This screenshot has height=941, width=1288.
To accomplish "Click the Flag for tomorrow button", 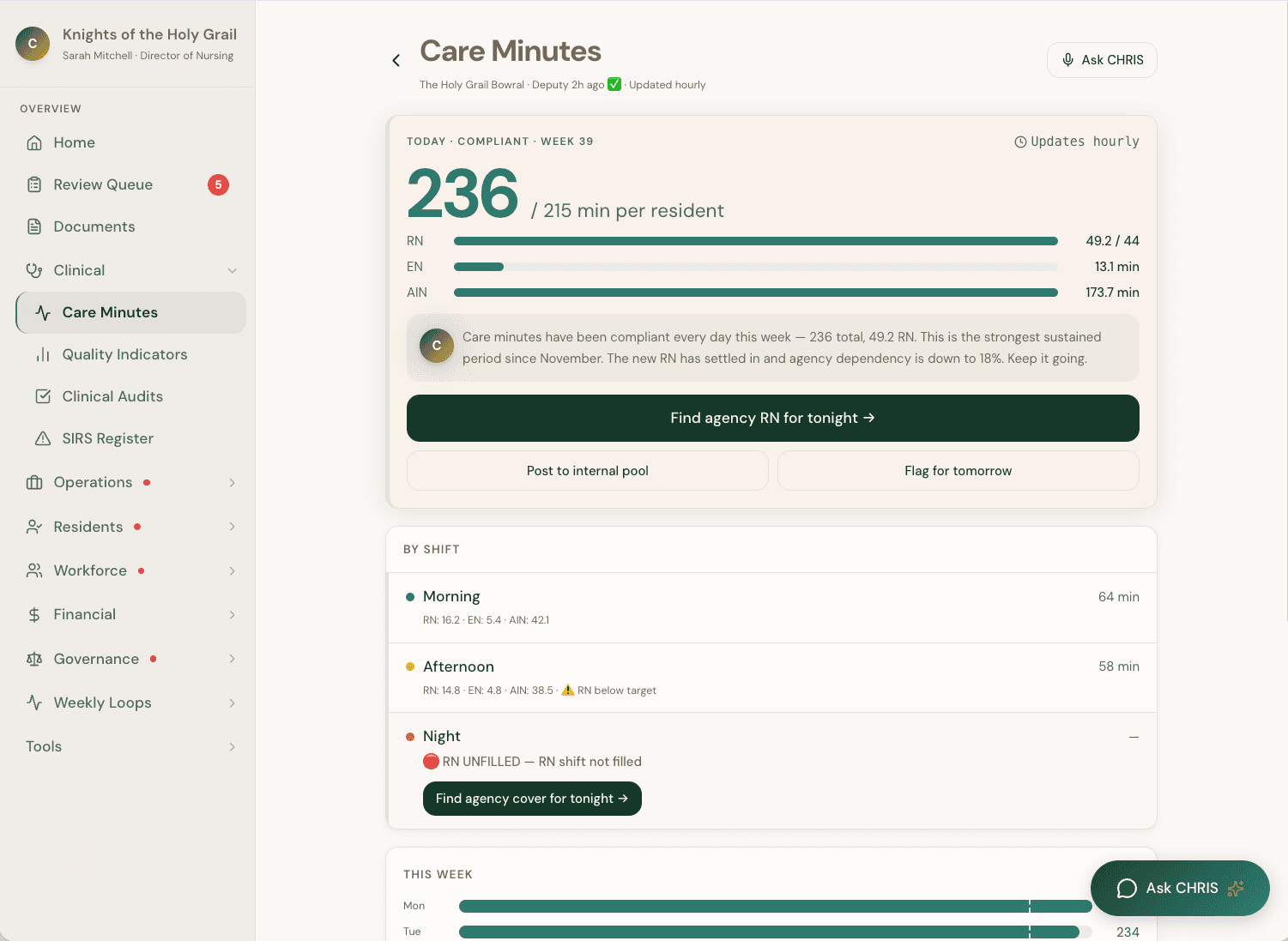I will pyautogui.click(x=958, y=470).
